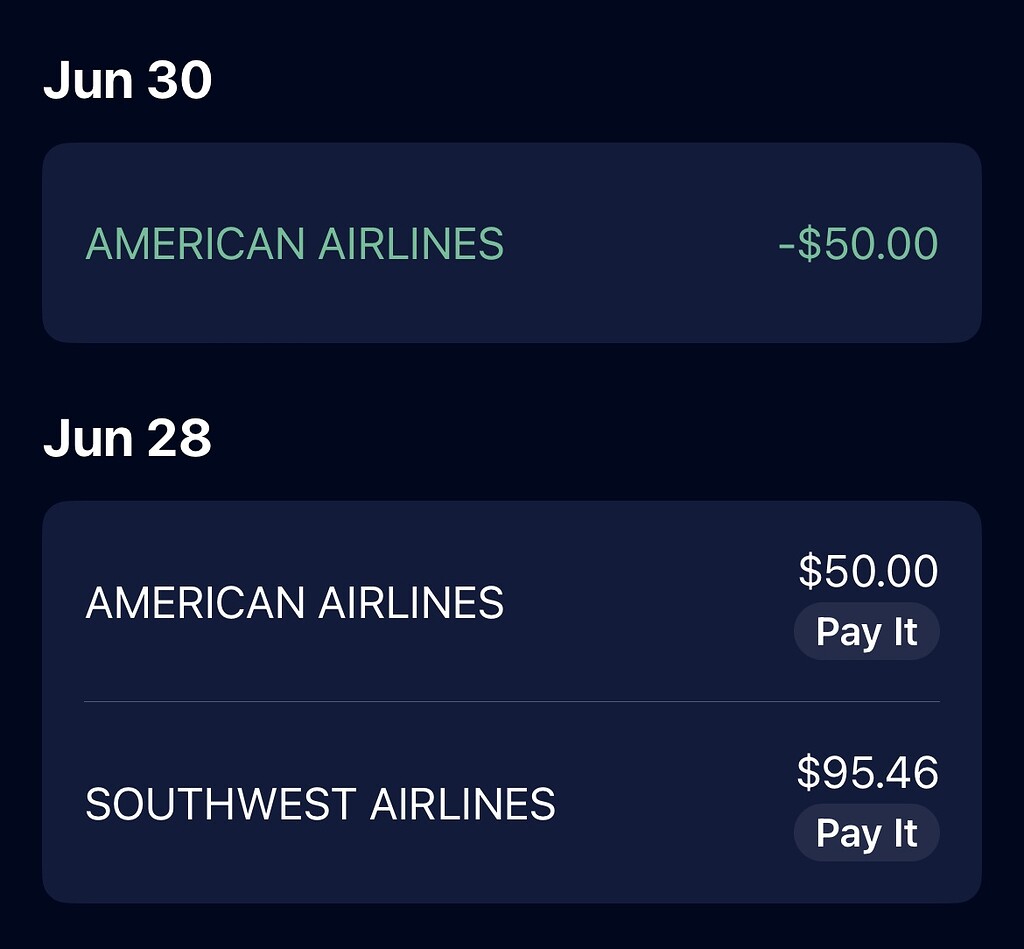The width and height of the screenshot is (1024, 949).
Task: Tap the Pay It button for Southwest Airlines
Action: [x=866, y=832]
